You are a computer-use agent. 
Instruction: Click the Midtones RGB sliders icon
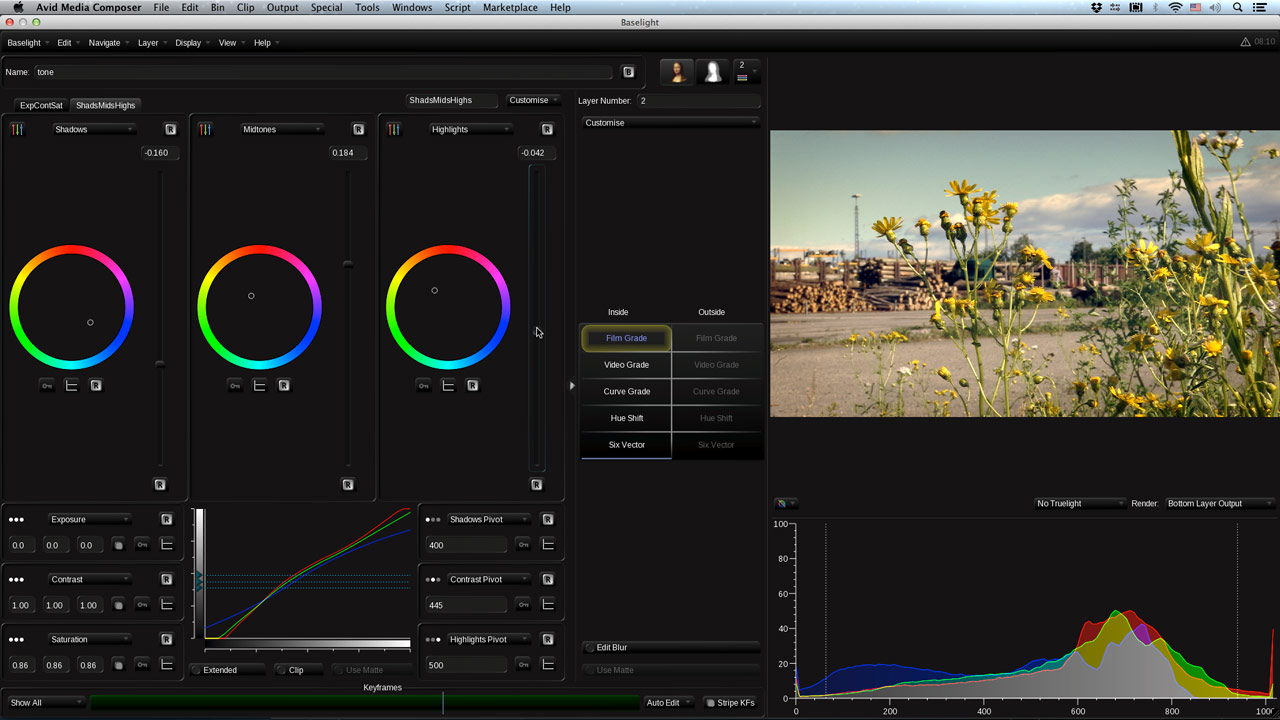coord(205,129)
